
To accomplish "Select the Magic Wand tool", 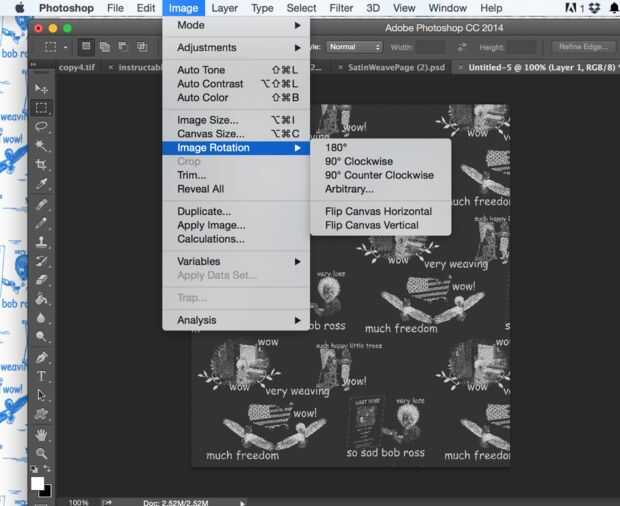I will tap(41, 146).
